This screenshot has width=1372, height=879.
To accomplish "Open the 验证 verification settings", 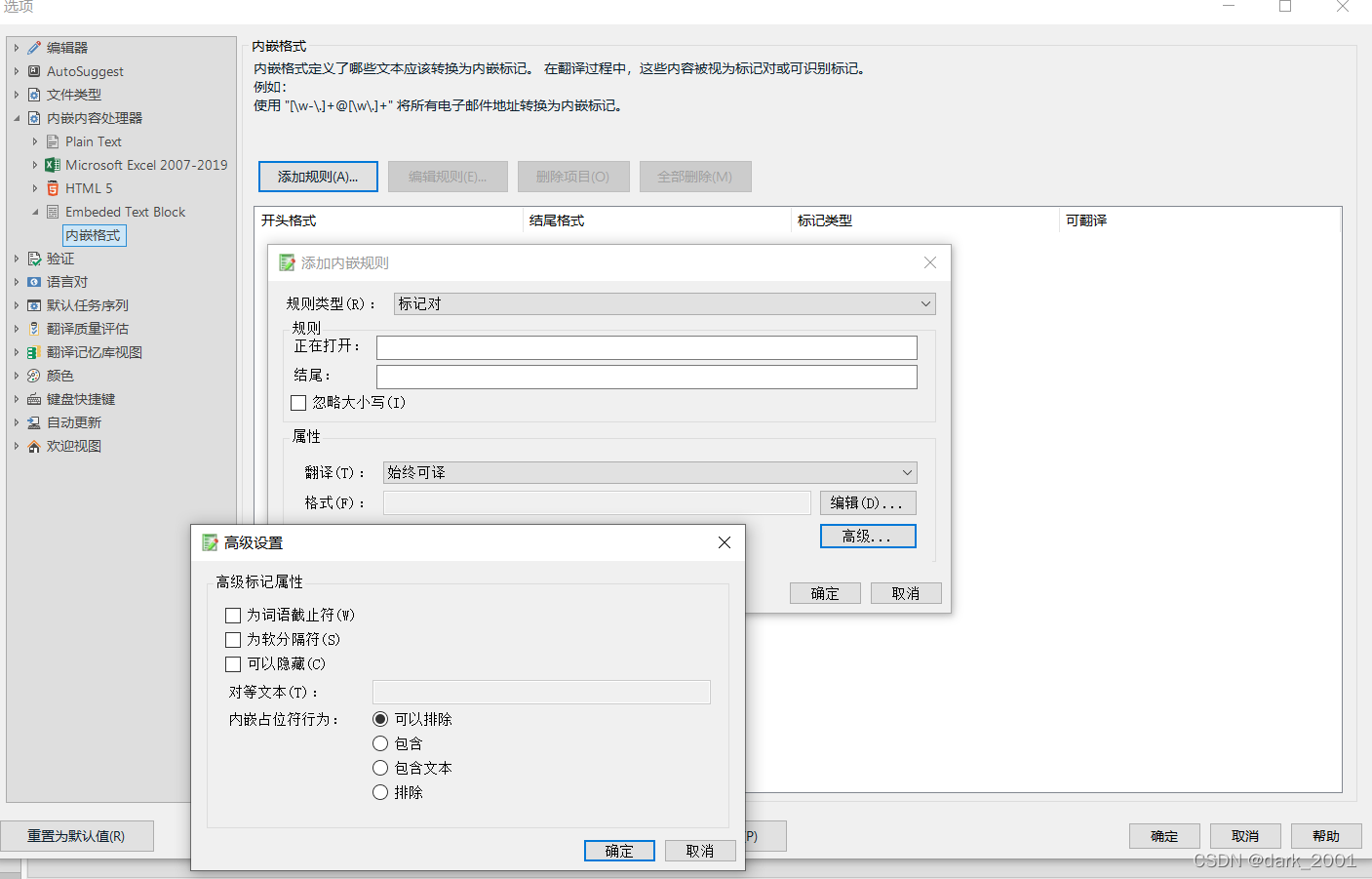I will point(32,258).
